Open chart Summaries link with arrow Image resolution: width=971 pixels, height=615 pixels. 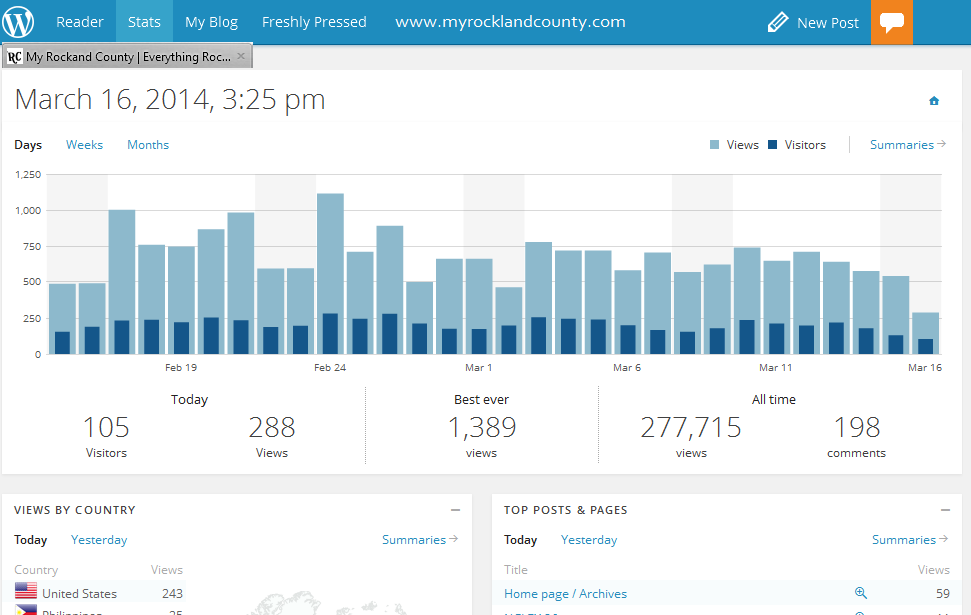[x=907, y=145]
